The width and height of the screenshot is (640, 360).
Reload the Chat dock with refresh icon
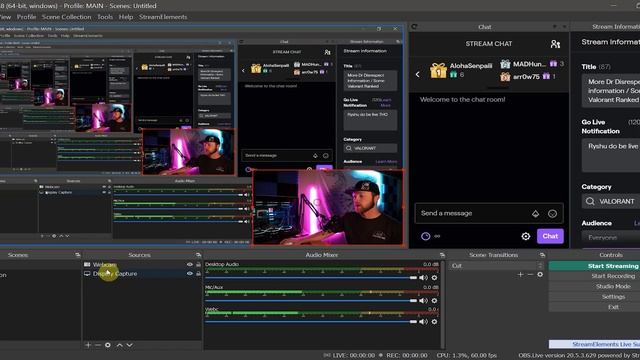[x=414, y=27]
